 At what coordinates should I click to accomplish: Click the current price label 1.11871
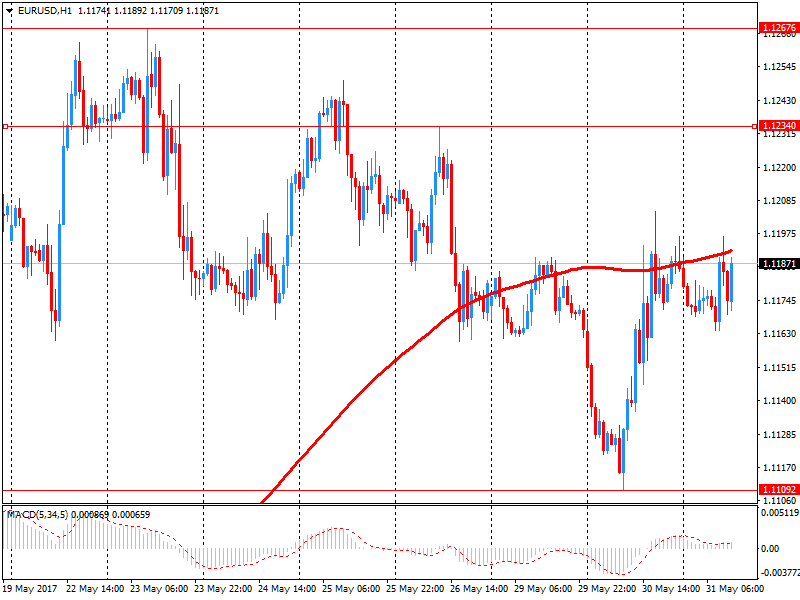779,264
